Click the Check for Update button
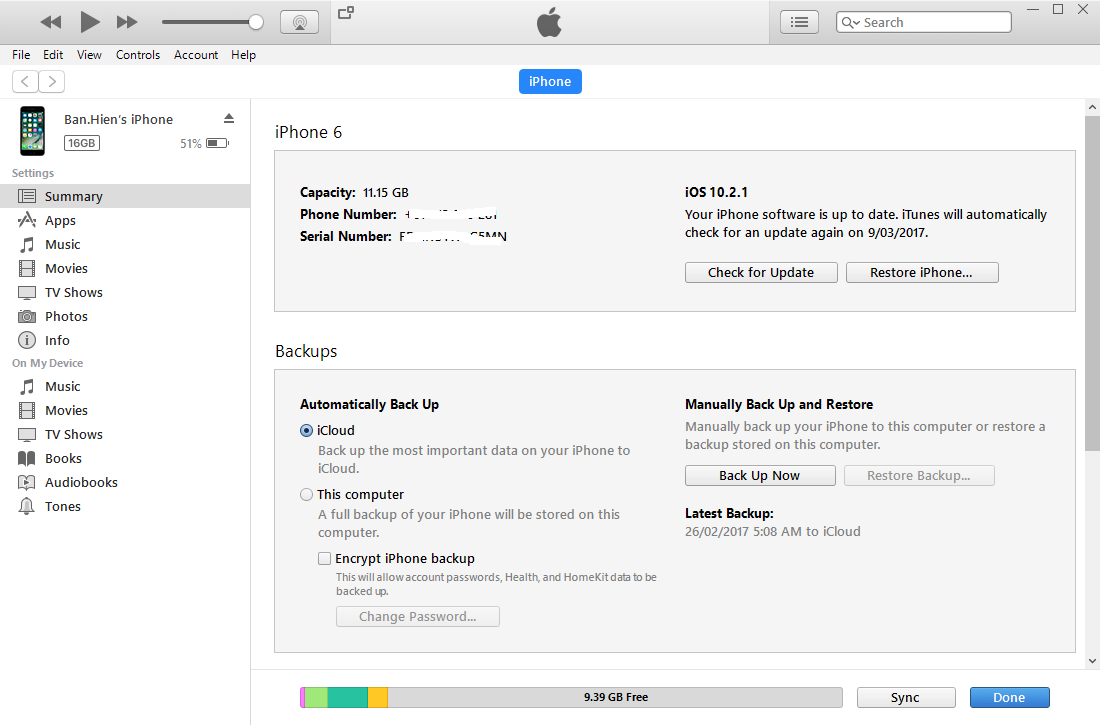1100x725 pixels. [x=761, y=272]
